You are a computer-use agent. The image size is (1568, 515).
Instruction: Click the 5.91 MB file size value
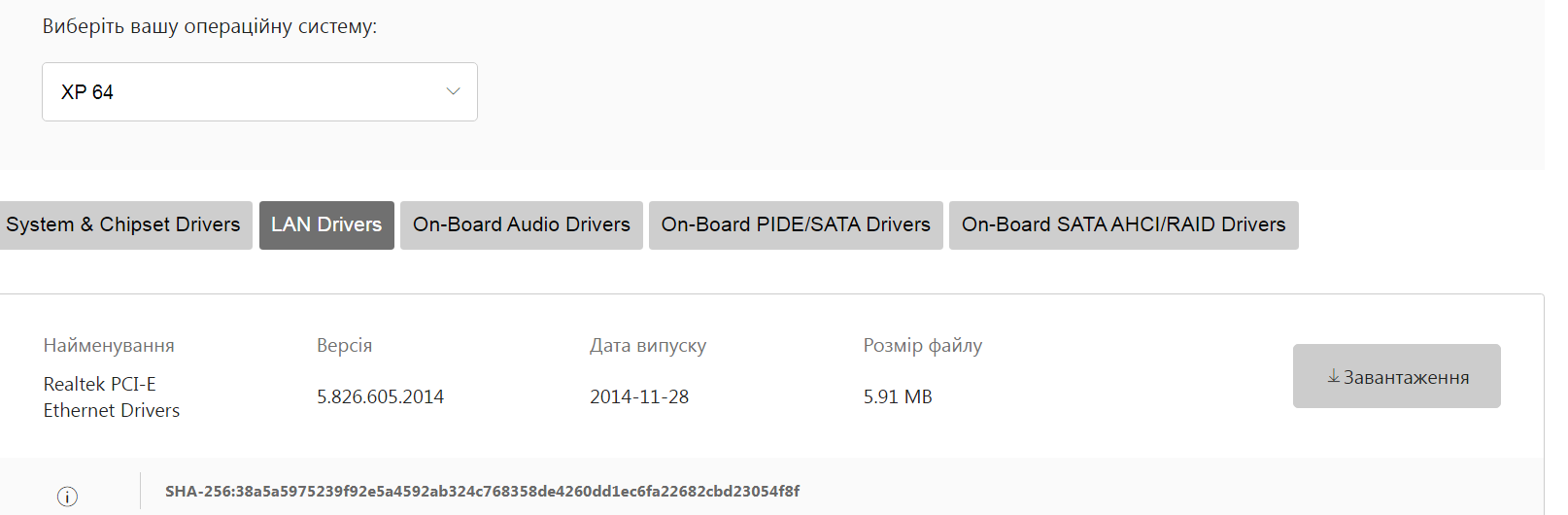pos(898,397)
